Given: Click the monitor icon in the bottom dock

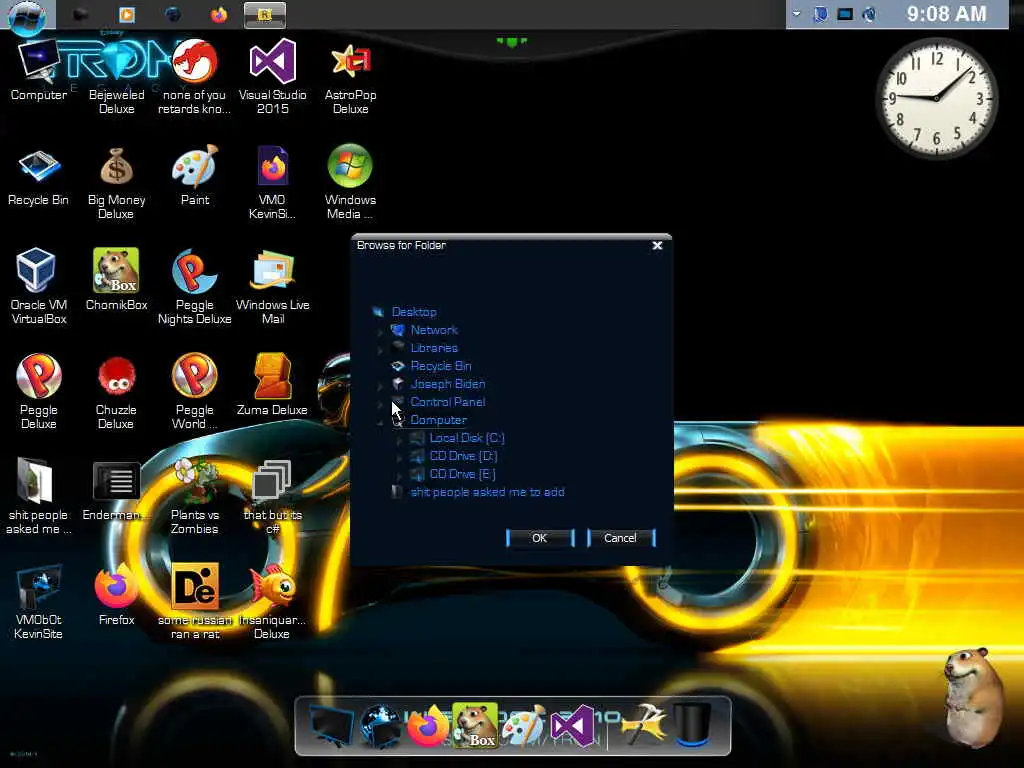Looking at the screenshot, I should 332,726.
